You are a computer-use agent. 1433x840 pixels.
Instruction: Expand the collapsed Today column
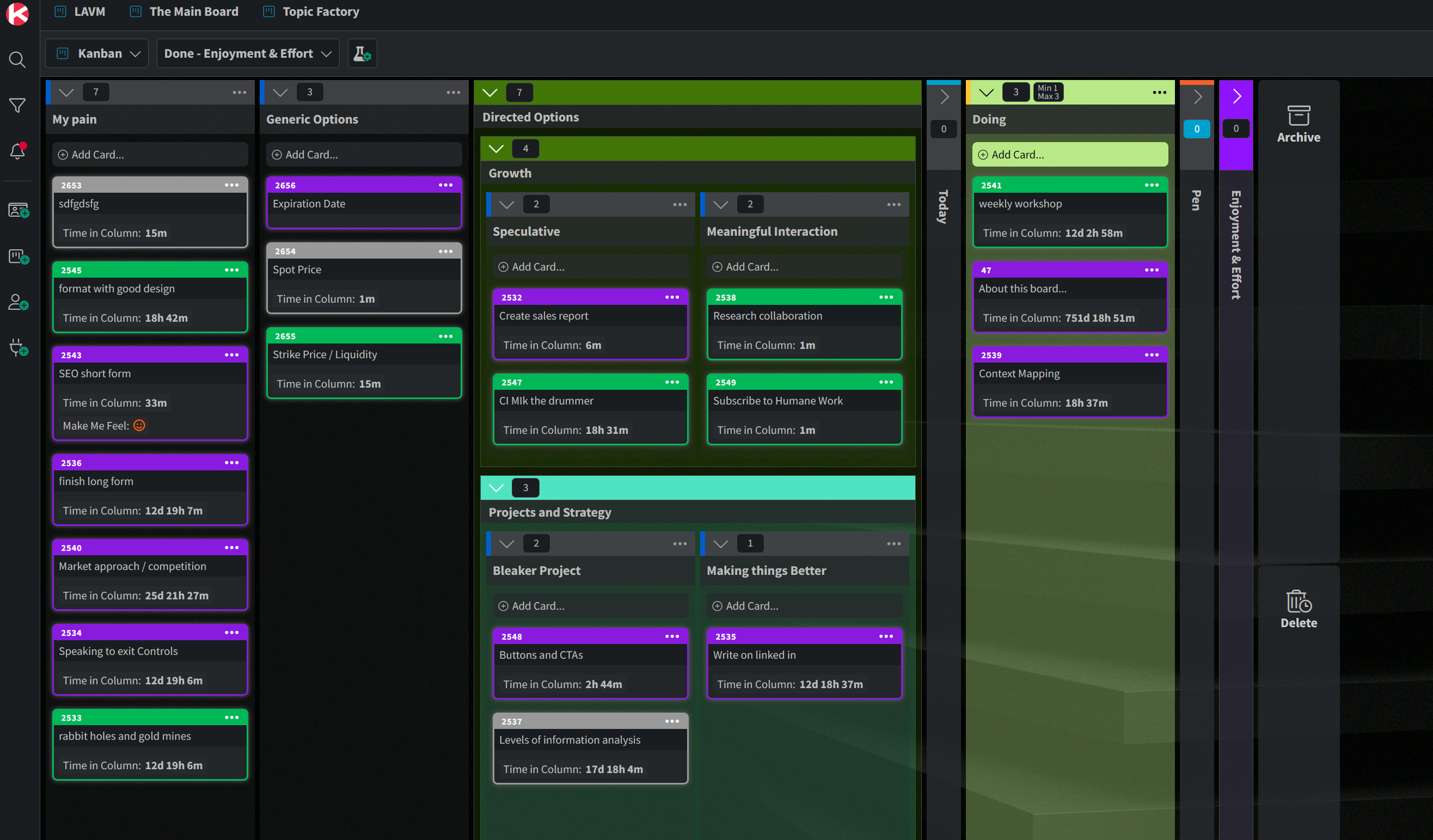coord(944,97)
